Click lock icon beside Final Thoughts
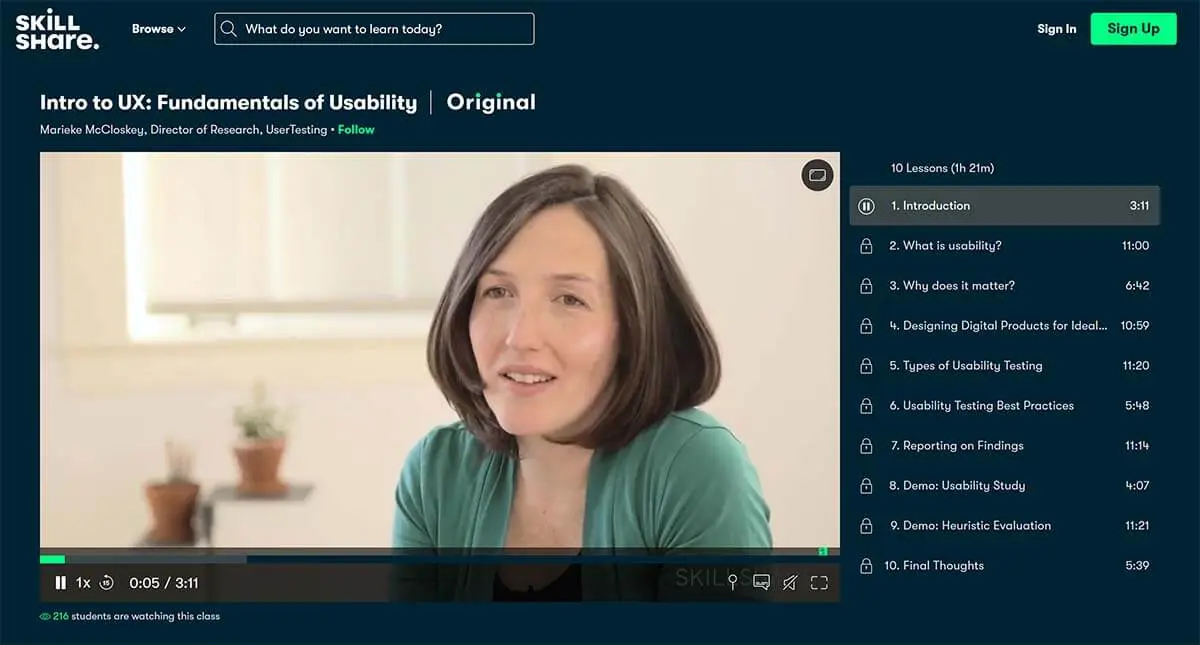 (x=867, y=566)
